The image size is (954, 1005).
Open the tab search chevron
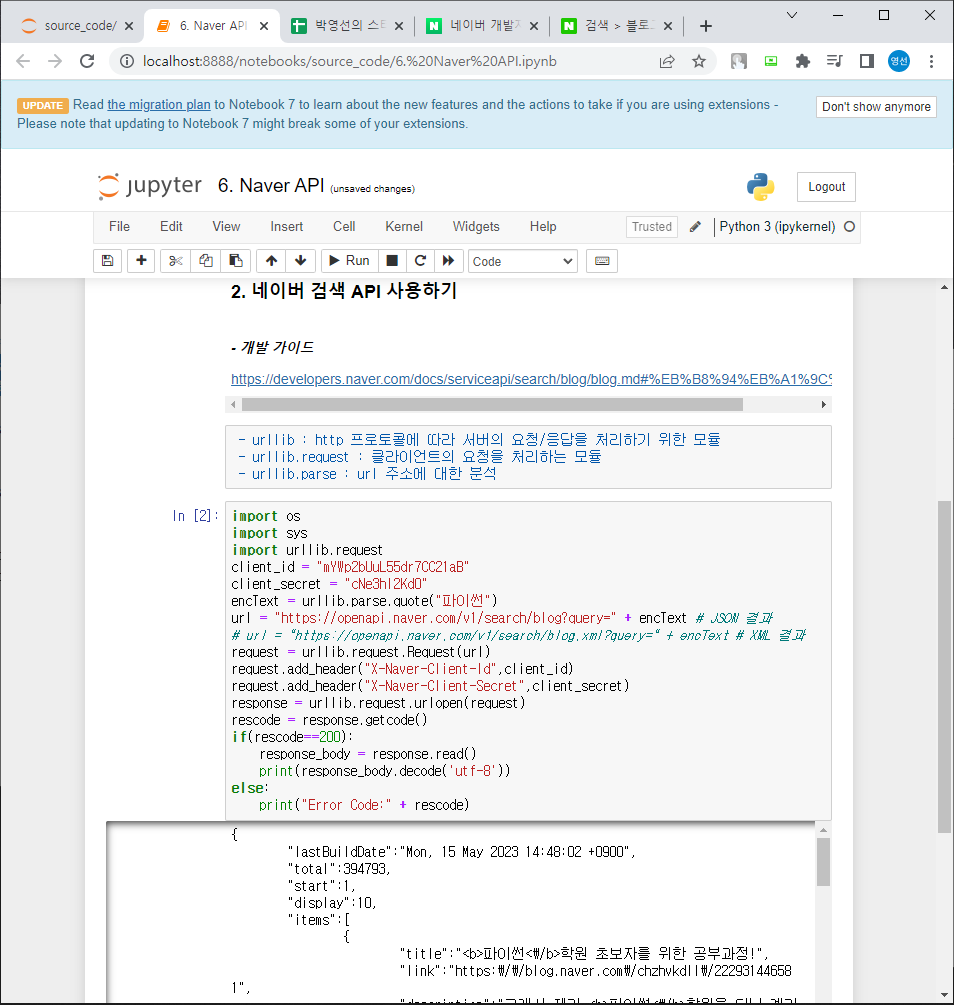pyautogui.click(x=792, y=15)
